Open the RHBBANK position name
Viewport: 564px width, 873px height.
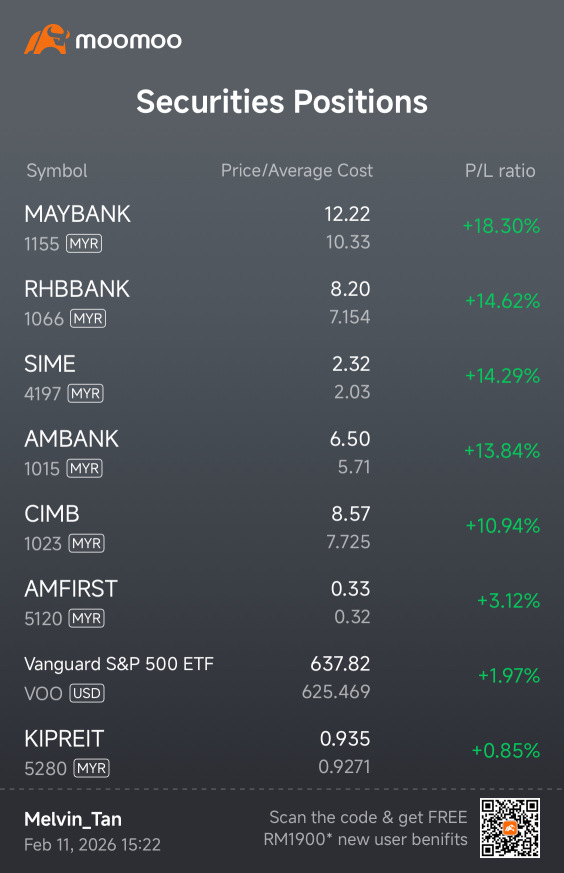pyautogui.click(x=77, y=289)
